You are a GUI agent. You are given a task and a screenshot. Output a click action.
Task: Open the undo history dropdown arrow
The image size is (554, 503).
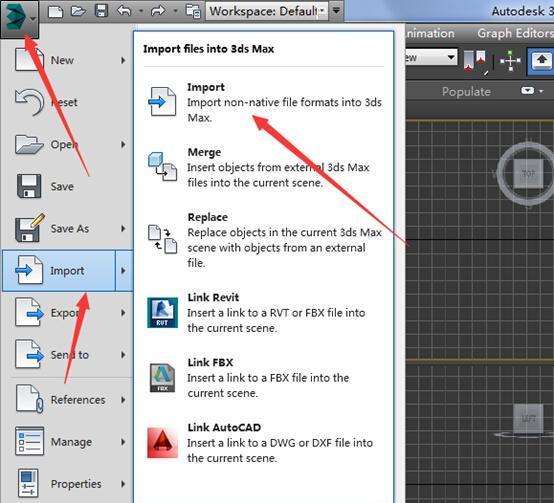coord(141,11)
